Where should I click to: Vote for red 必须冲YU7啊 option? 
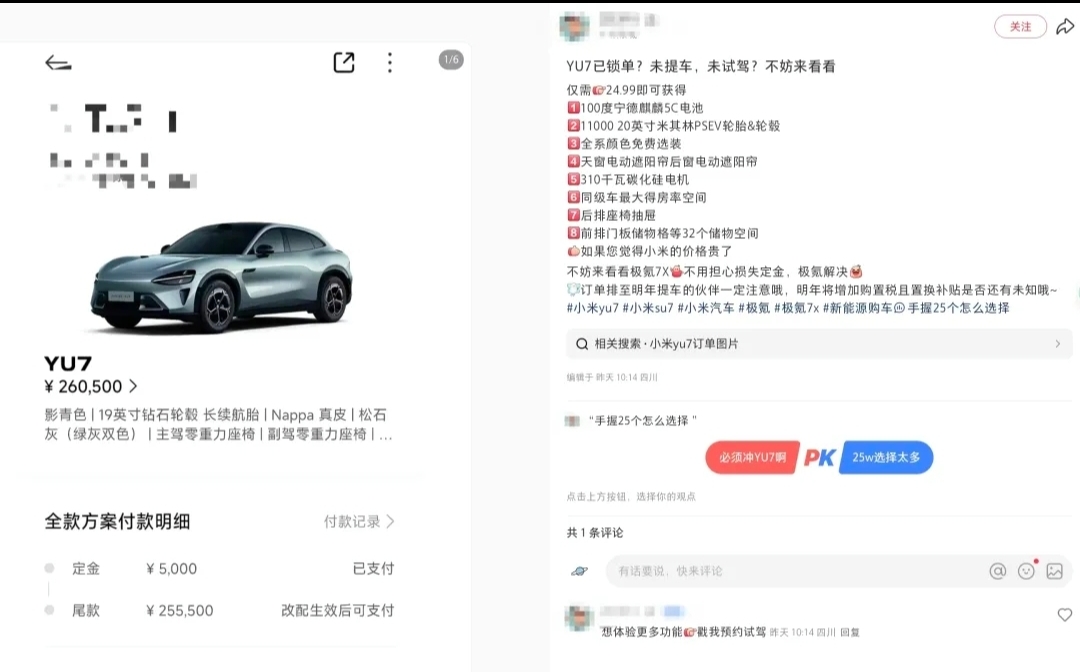click(x=752, y=457)
